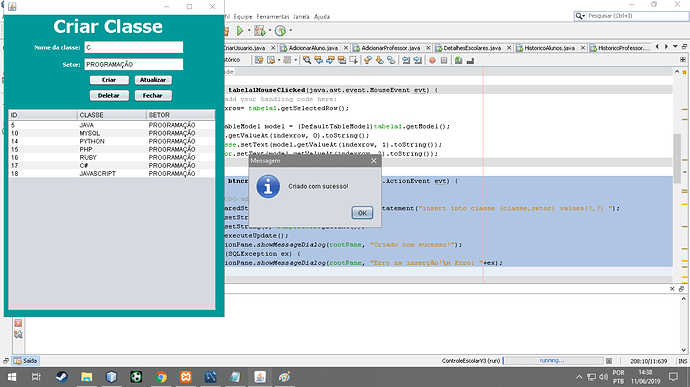
Task: Click the Find Selection magnifier icon in editor toolbar
Action: coord(307,60)
